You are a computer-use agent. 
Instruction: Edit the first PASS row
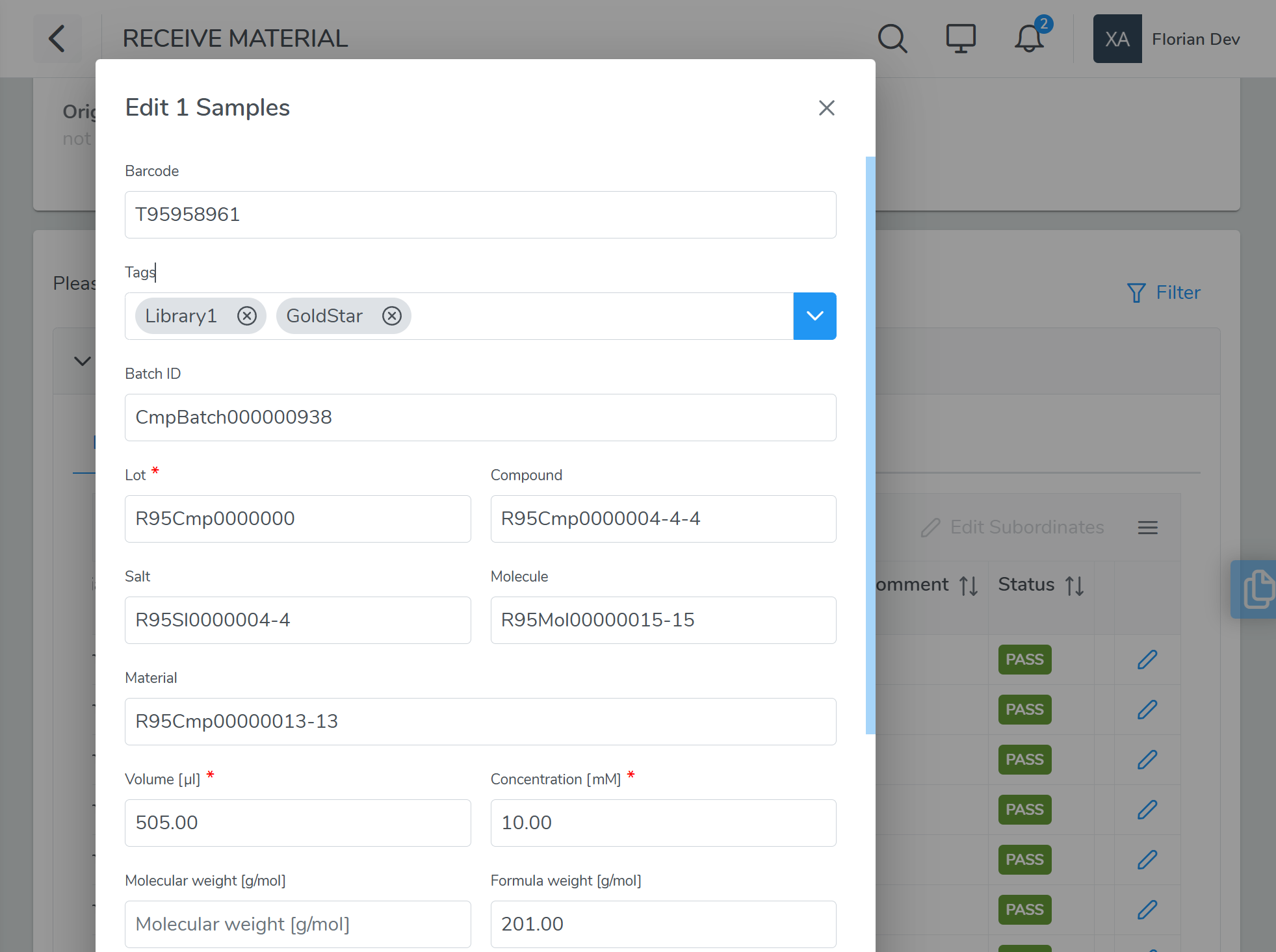(1147, 660)
